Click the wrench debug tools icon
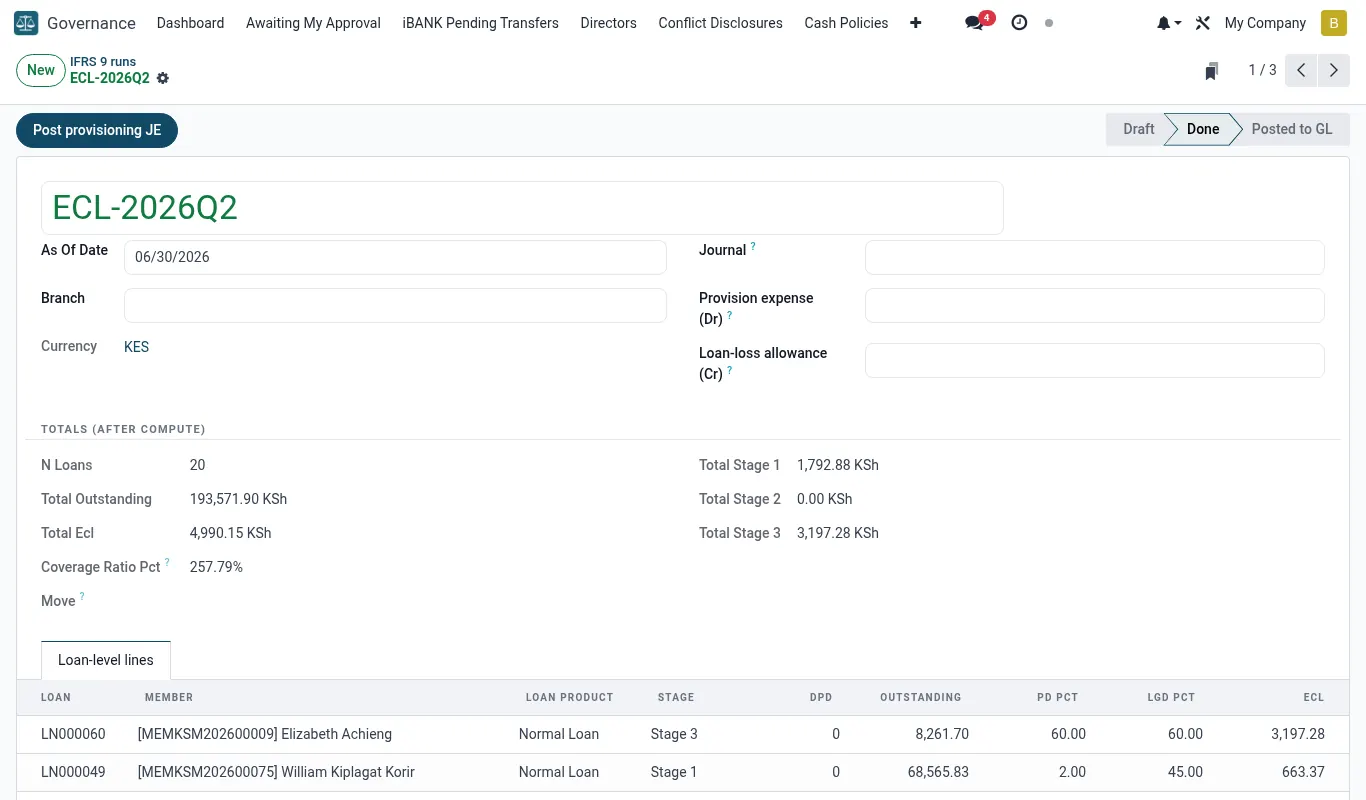The width and height of the screenshot is (1366, 800). [x=1203, y=22]
